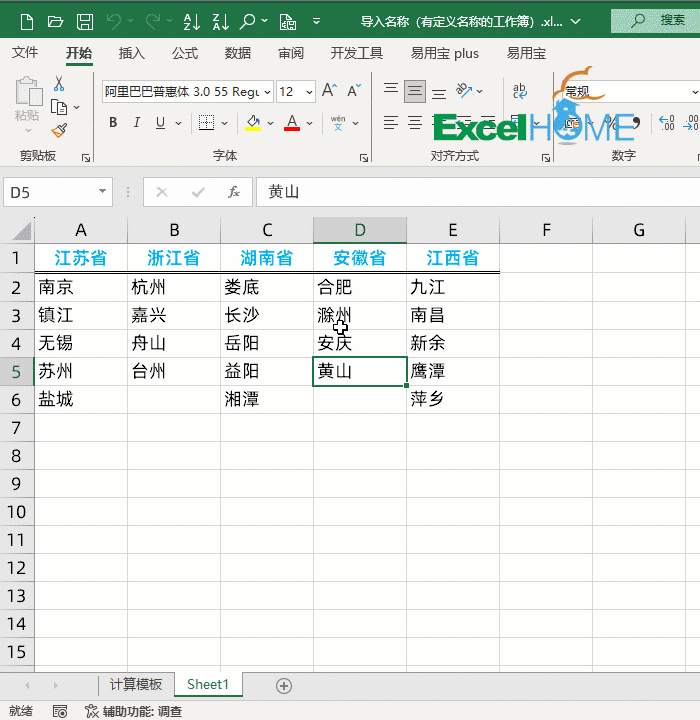Sort ascending with the A-Z icon
700x720 pixels.
click(192, 22)
